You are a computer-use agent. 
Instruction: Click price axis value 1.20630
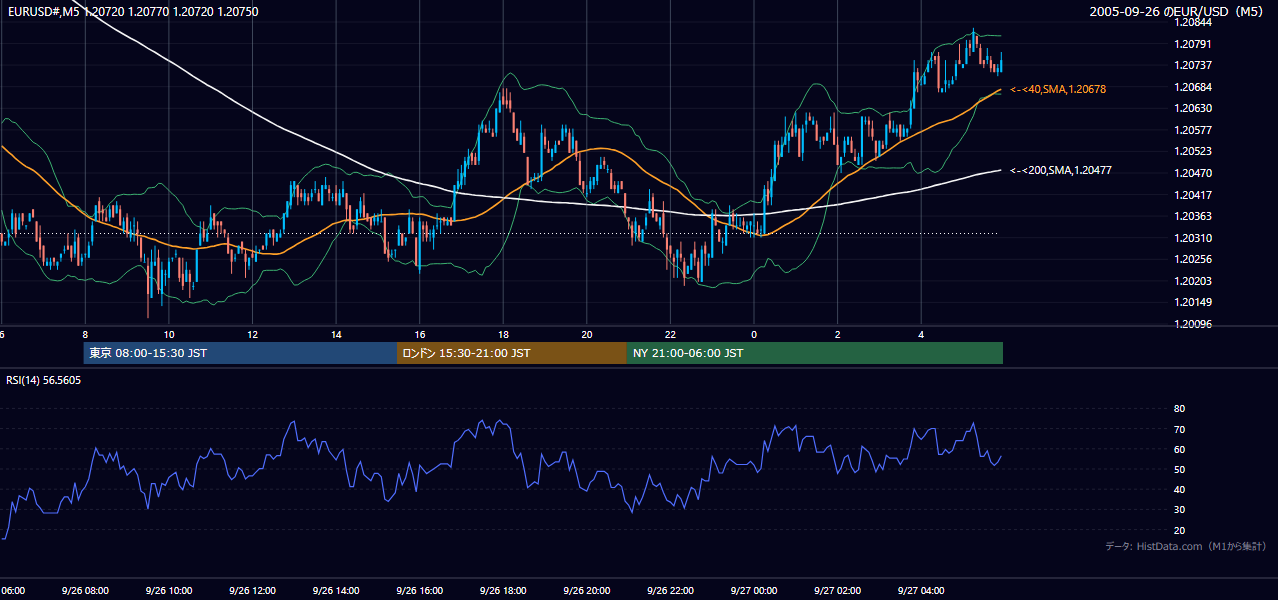1194,108
